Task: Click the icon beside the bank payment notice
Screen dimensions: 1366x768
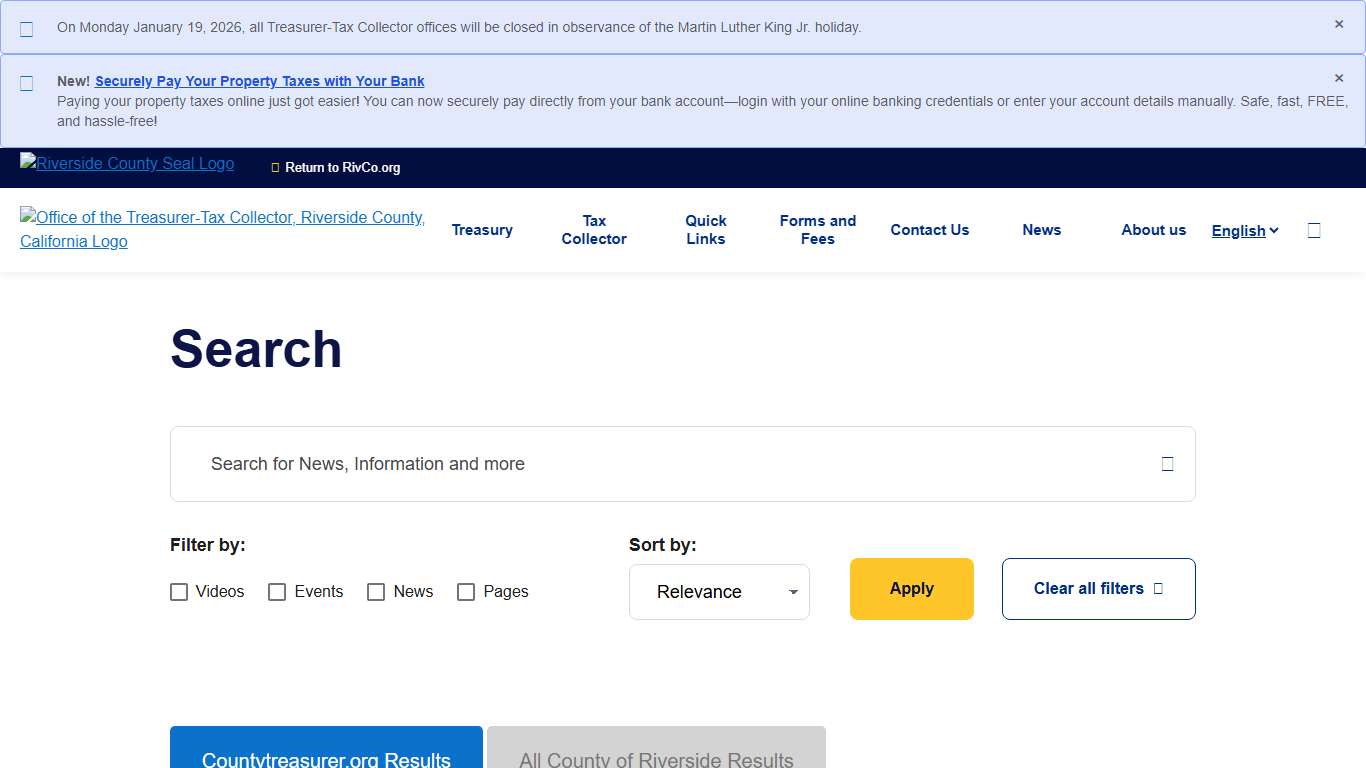Action: point(27,83)
